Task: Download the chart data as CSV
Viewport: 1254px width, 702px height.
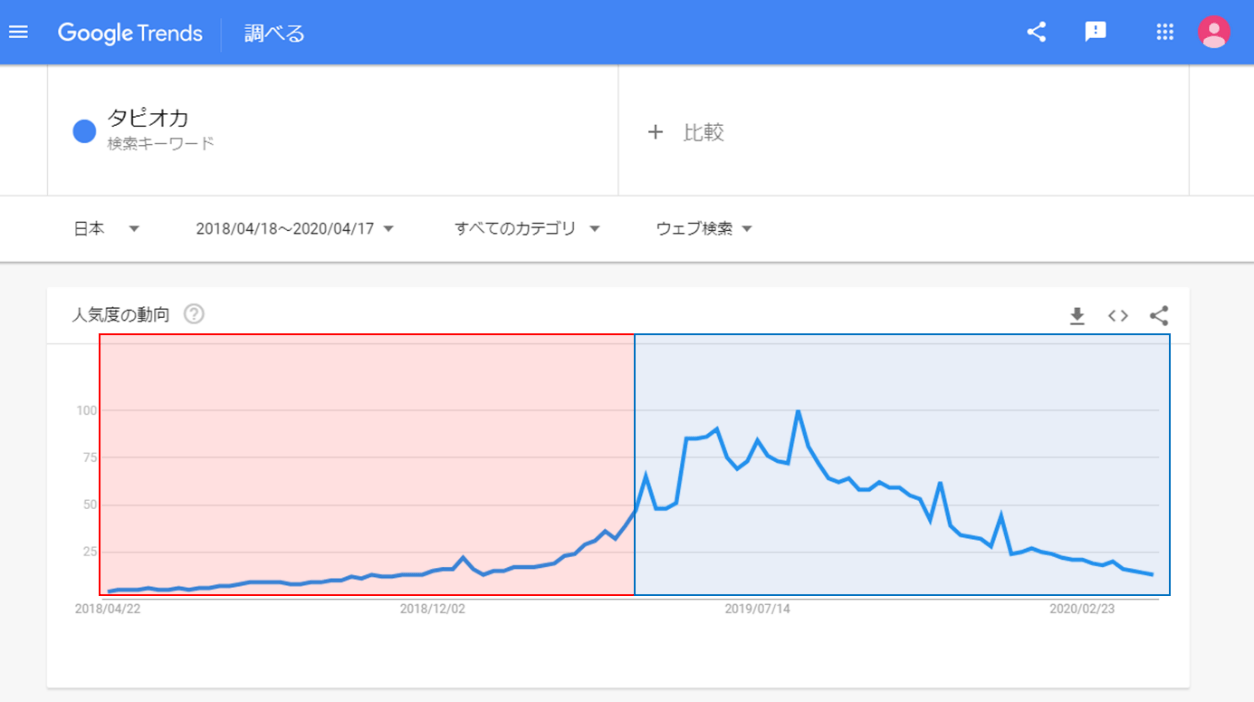Action: [1077, 316]
